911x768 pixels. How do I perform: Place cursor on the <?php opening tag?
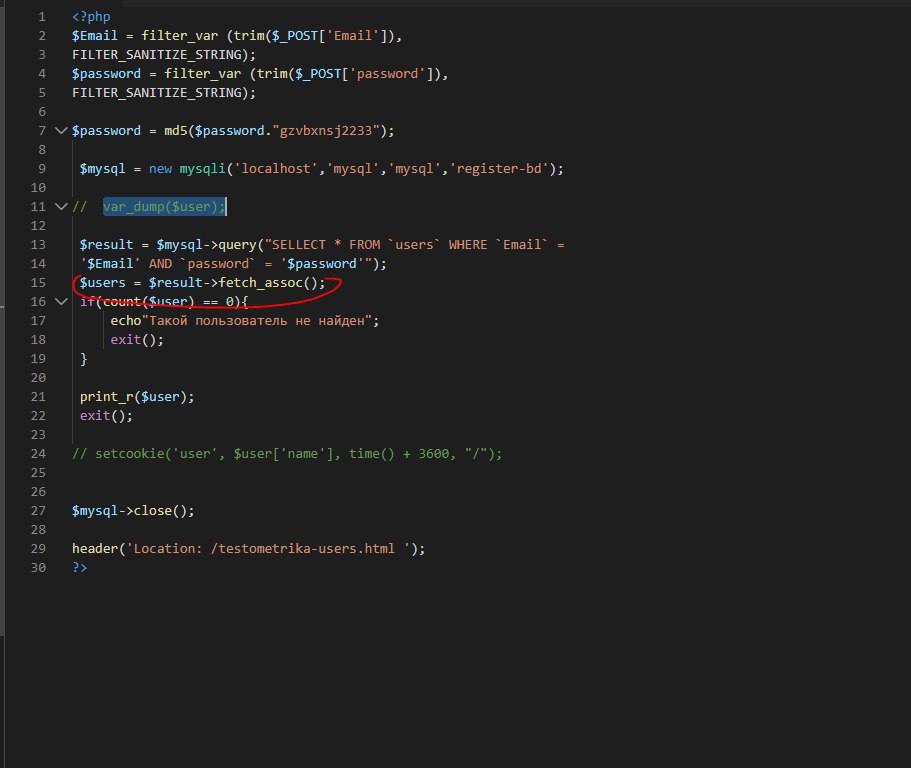[91, 17]
